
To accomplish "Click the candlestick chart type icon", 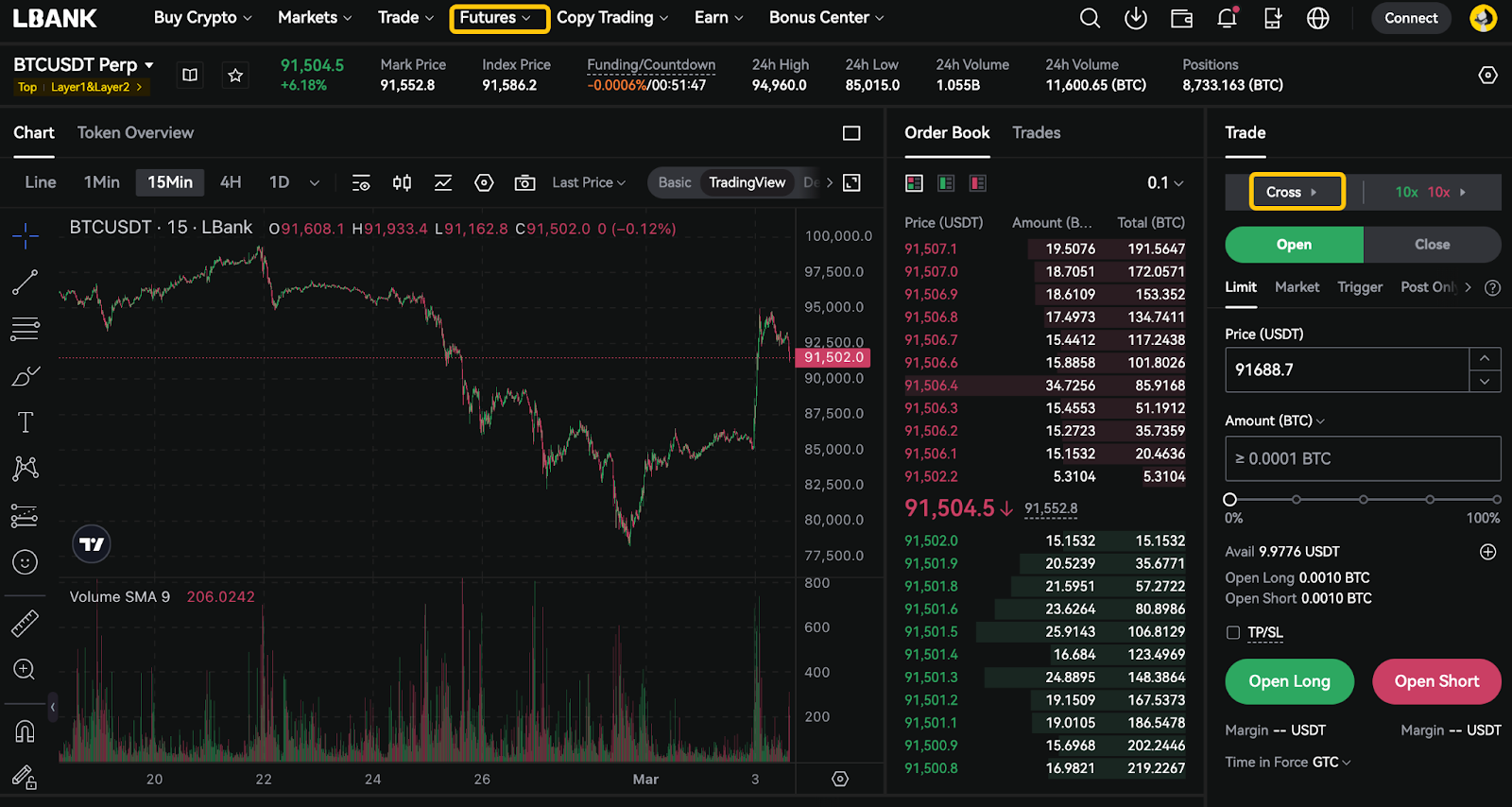I will pyautogui.click(x=402, y=182).
